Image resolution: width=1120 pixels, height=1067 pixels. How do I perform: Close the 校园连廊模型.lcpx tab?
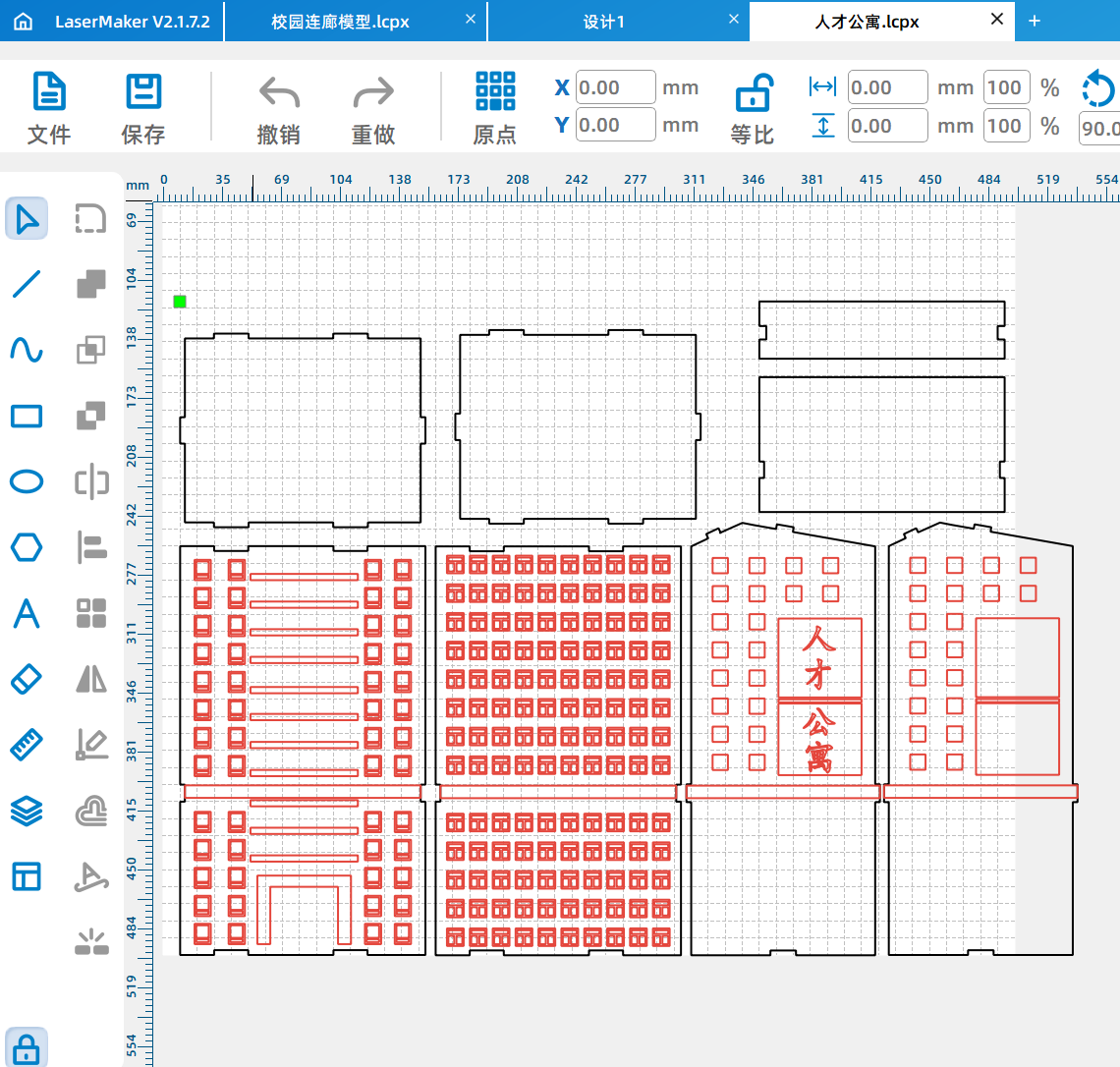[471, 20]
